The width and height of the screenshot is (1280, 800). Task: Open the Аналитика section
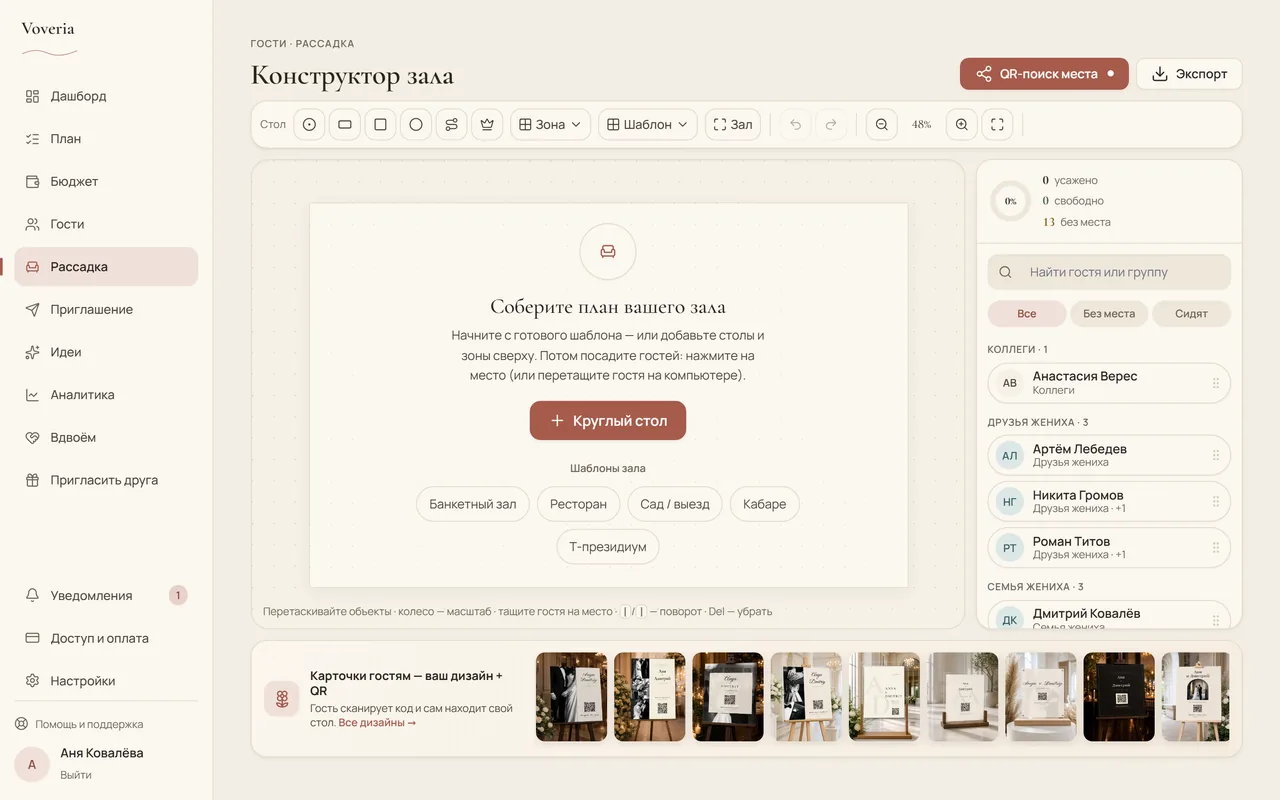[x=106, y=395]
